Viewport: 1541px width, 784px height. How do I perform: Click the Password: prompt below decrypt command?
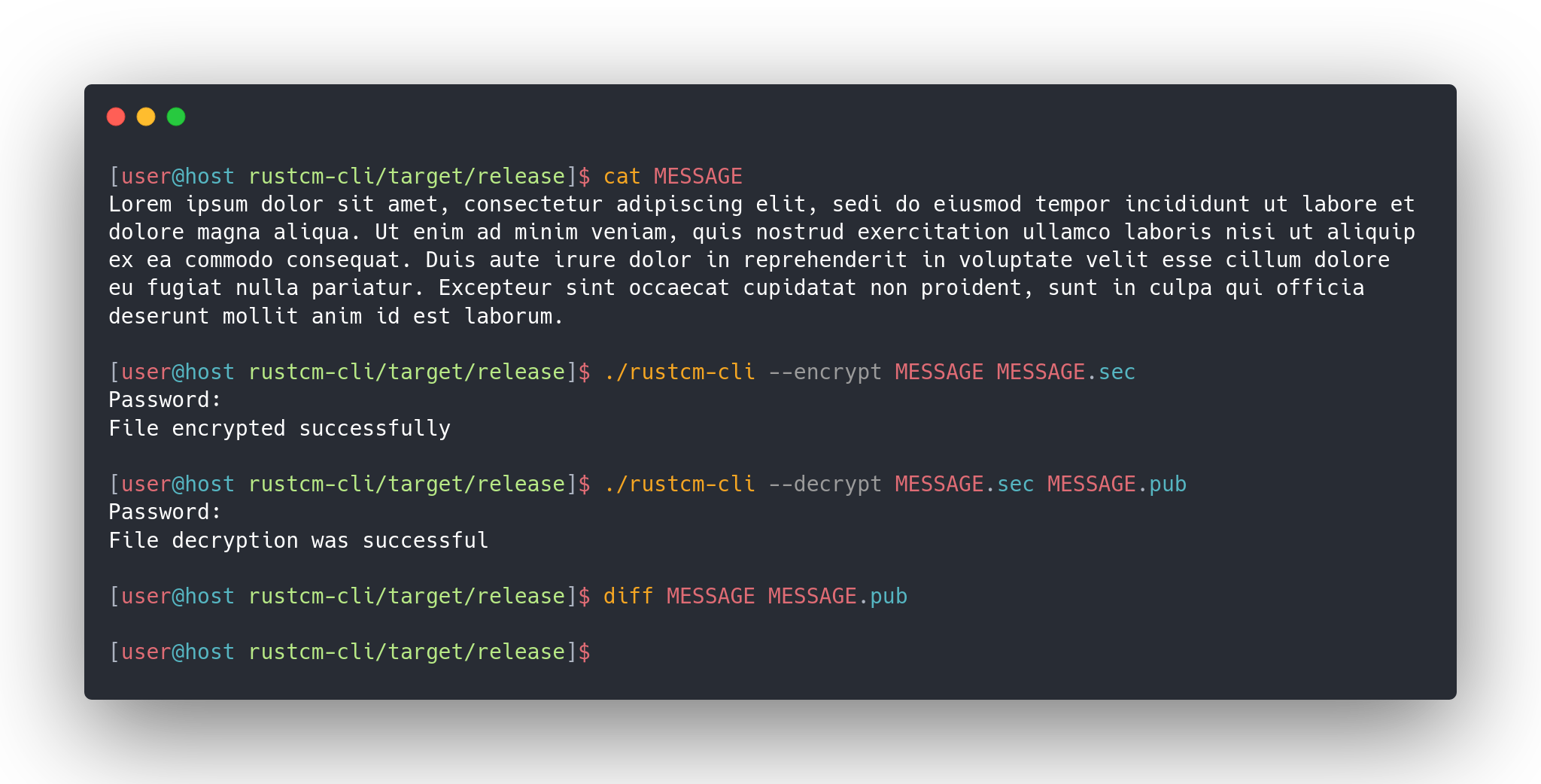165,512
